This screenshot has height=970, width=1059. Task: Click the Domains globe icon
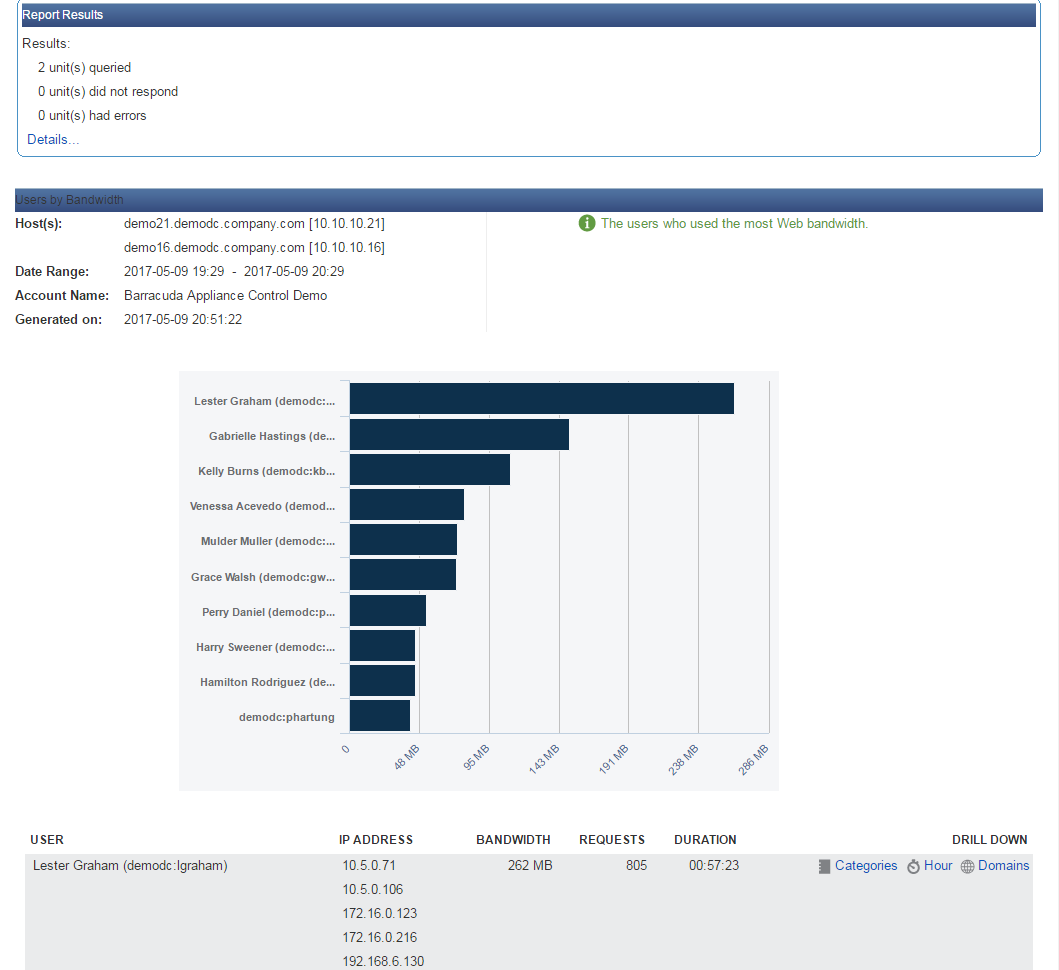[967, 867]
